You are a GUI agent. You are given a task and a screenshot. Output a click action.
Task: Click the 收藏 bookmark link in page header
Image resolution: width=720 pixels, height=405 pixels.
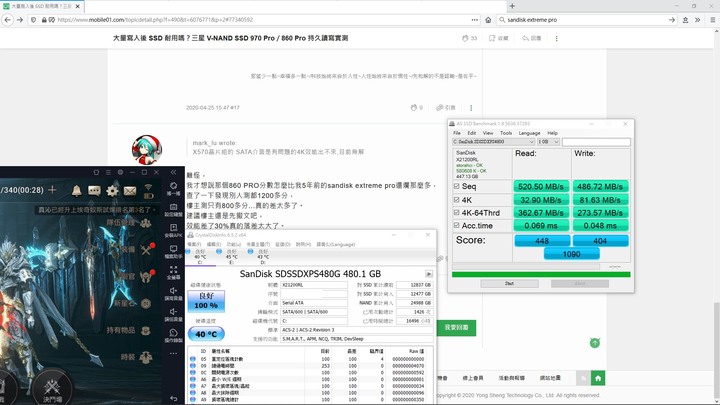499,39
